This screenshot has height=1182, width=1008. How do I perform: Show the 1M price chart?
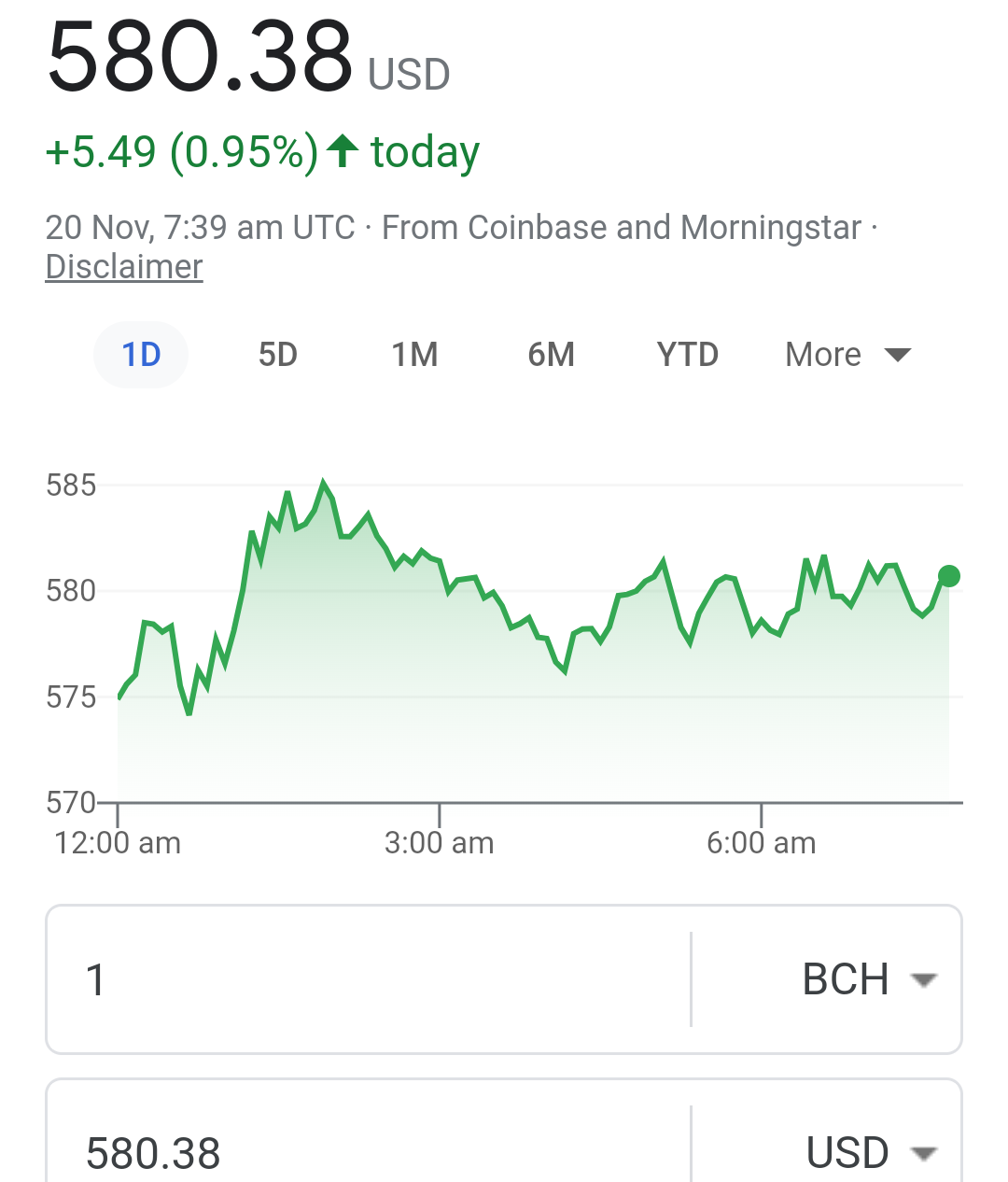[414, 355]
